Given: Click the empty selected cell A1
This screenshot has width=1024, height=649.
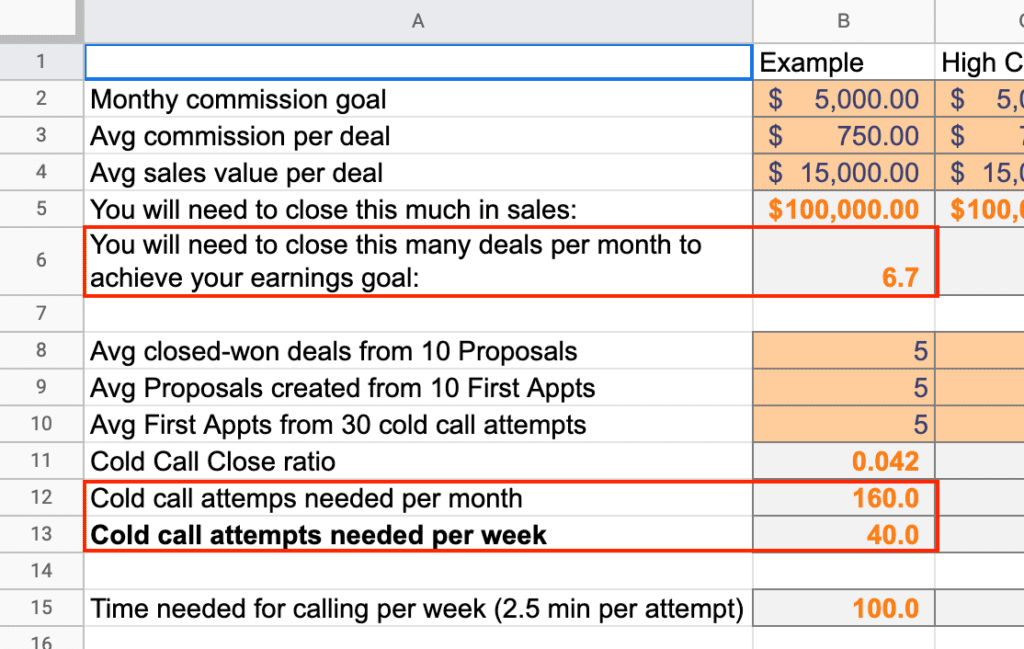Looking at the screenshot, I should coord(418,62).
